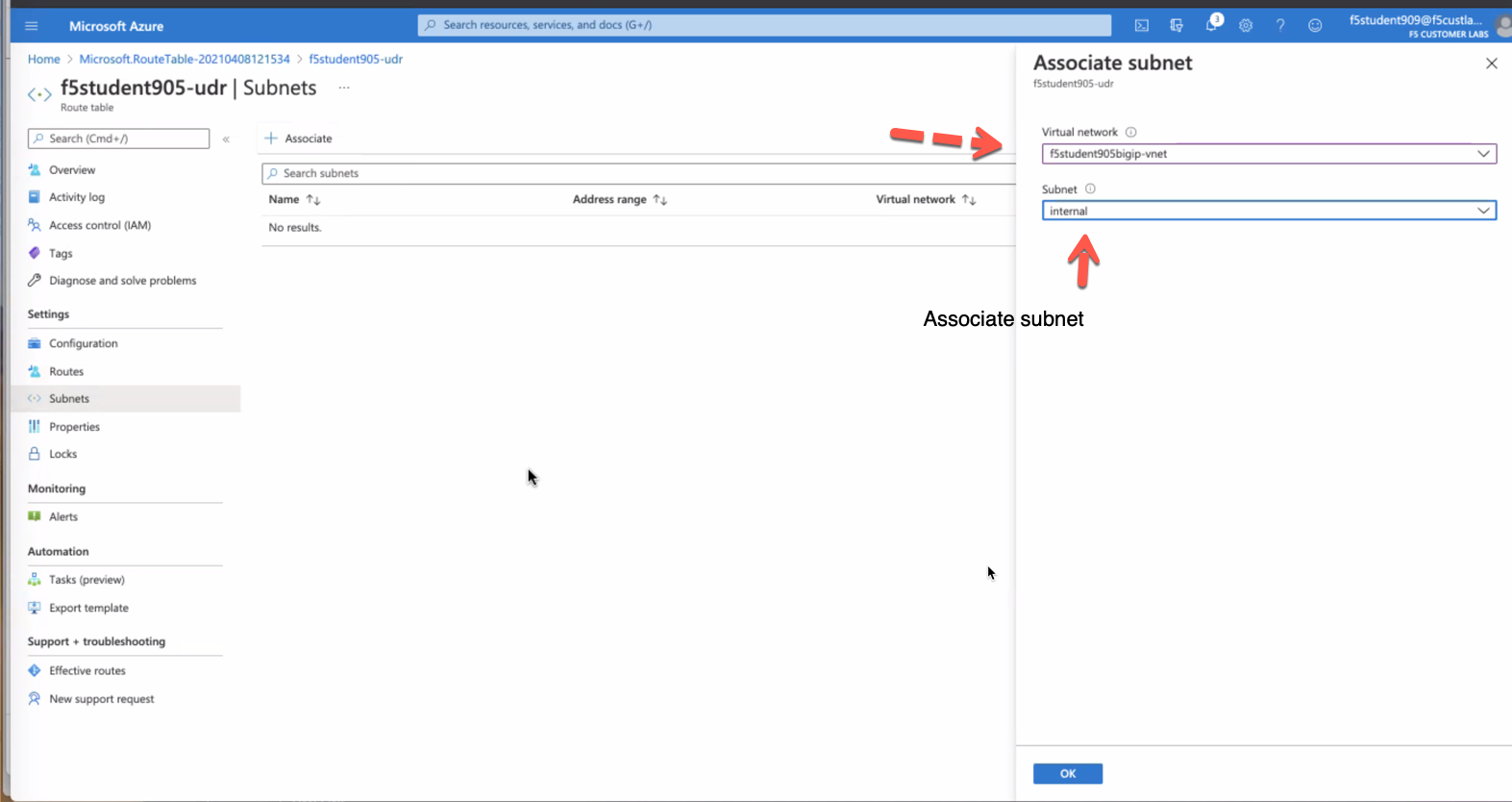Sort by Name column arrows
Viewport: 1512px width, 802px height.
pyautogui.click(x=313, y=200)
